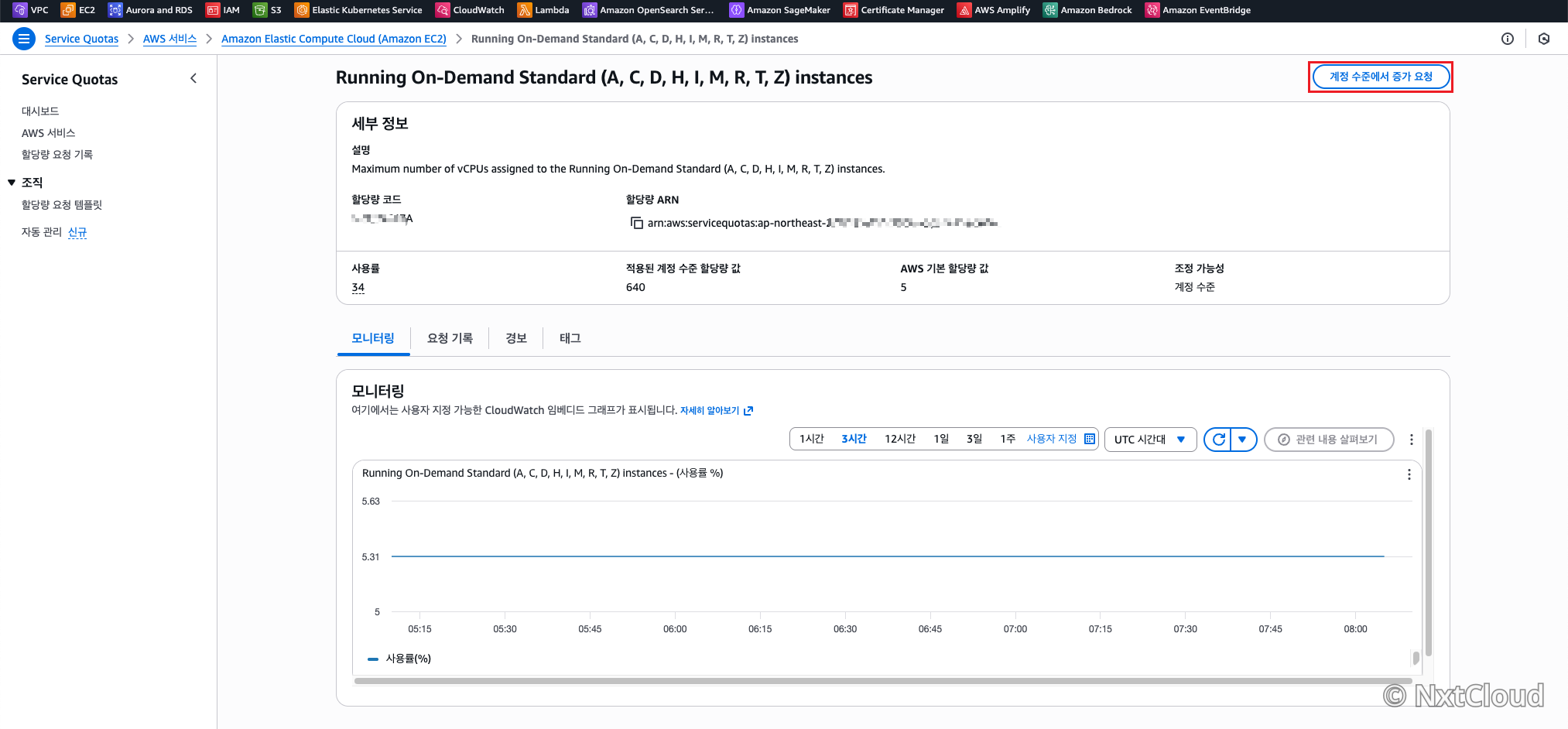The image size is (1568, 729).
Task: Open the Lambda shortcut icon
Action: coord(525,10)
